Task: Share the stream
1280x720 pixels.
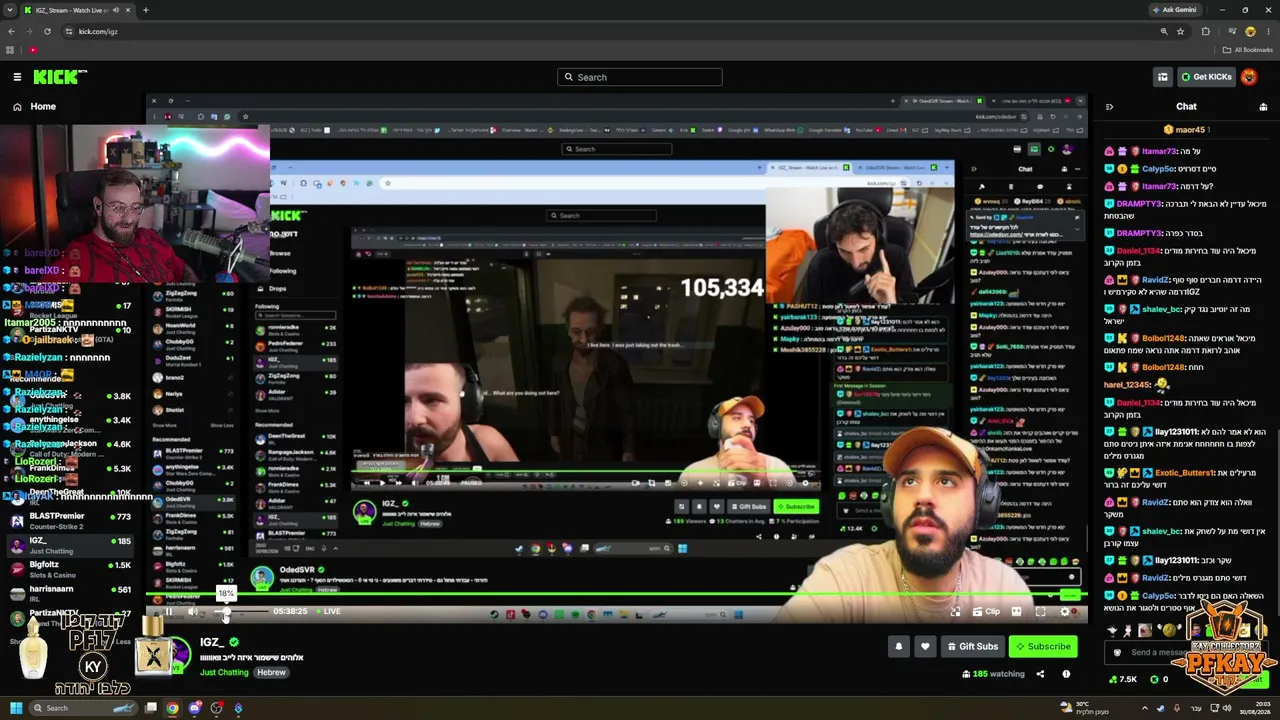Action: pyautogui.click(x=1040, y=674)
